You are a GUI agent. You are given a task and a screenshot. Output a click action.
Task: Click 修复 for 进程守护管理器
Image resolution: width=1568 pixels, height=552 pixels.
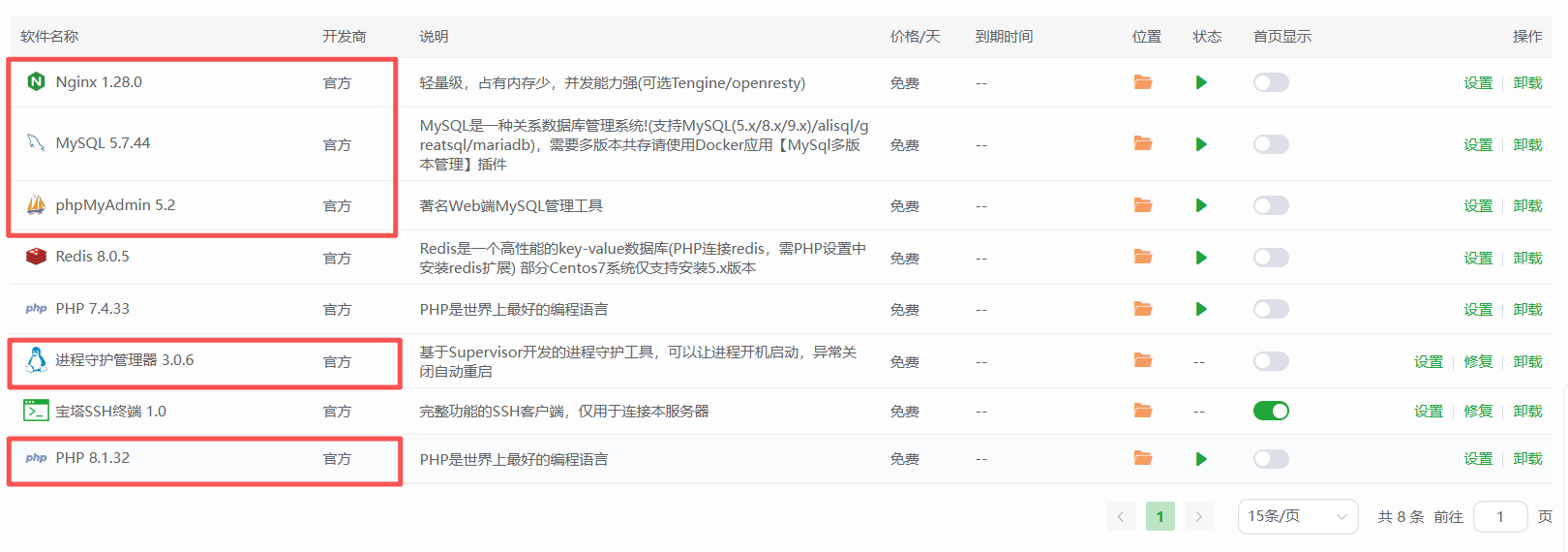click(x=1478, y=361)
